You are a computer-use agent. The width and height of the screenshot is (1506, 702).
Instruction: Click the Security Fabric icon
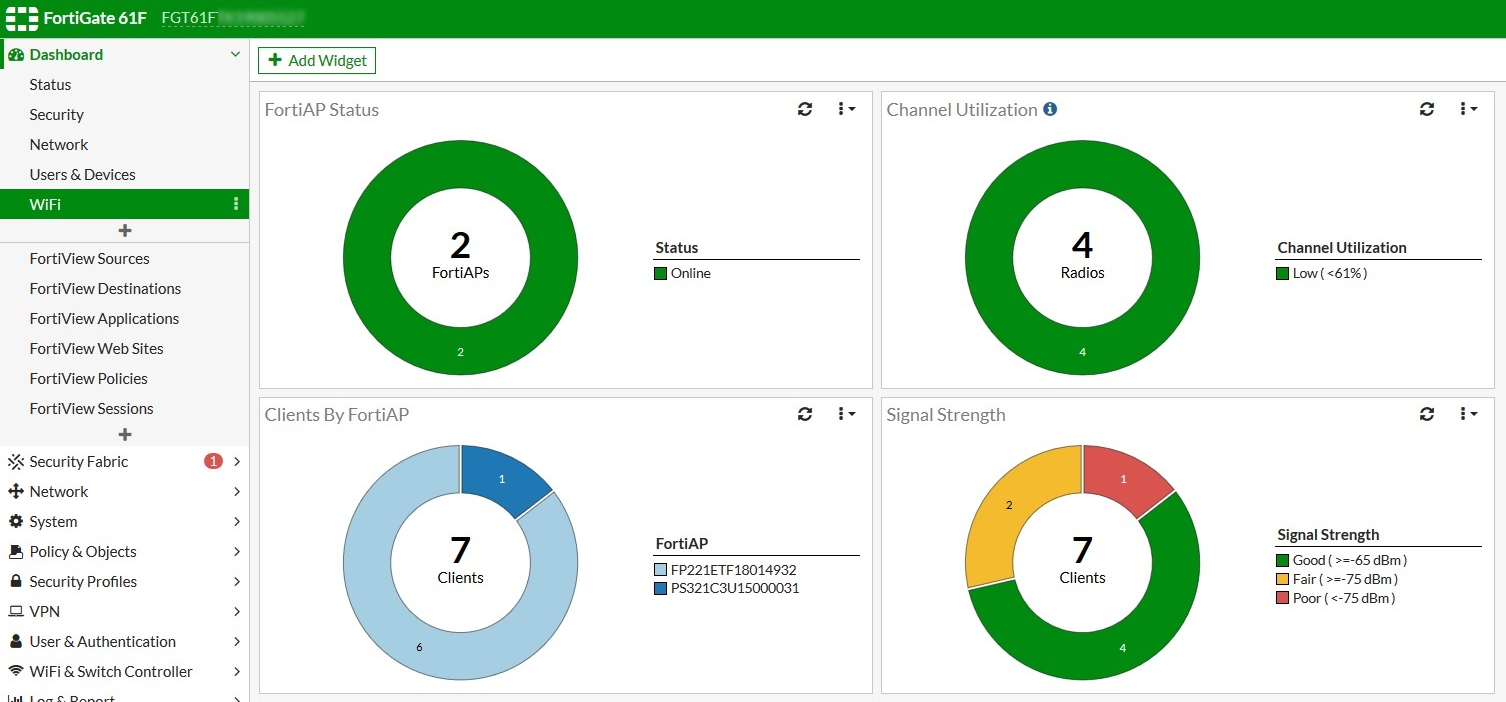coord(16,462)
